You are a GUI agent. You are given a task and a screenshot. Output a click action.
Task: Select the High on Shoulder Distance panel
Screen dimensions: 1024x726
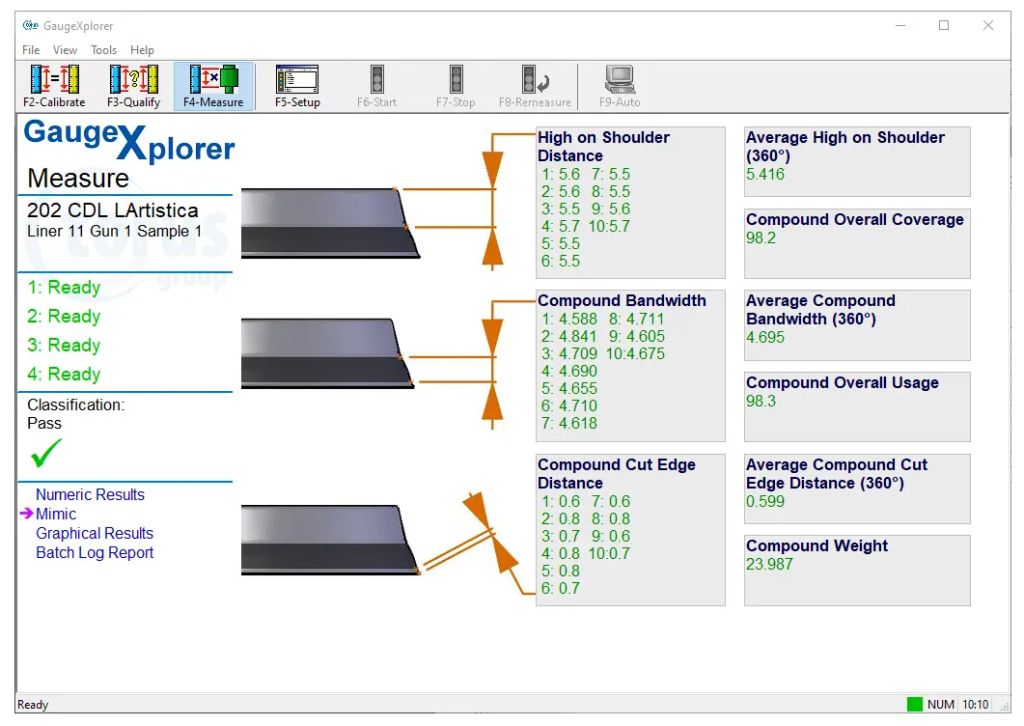click(630, 202)
